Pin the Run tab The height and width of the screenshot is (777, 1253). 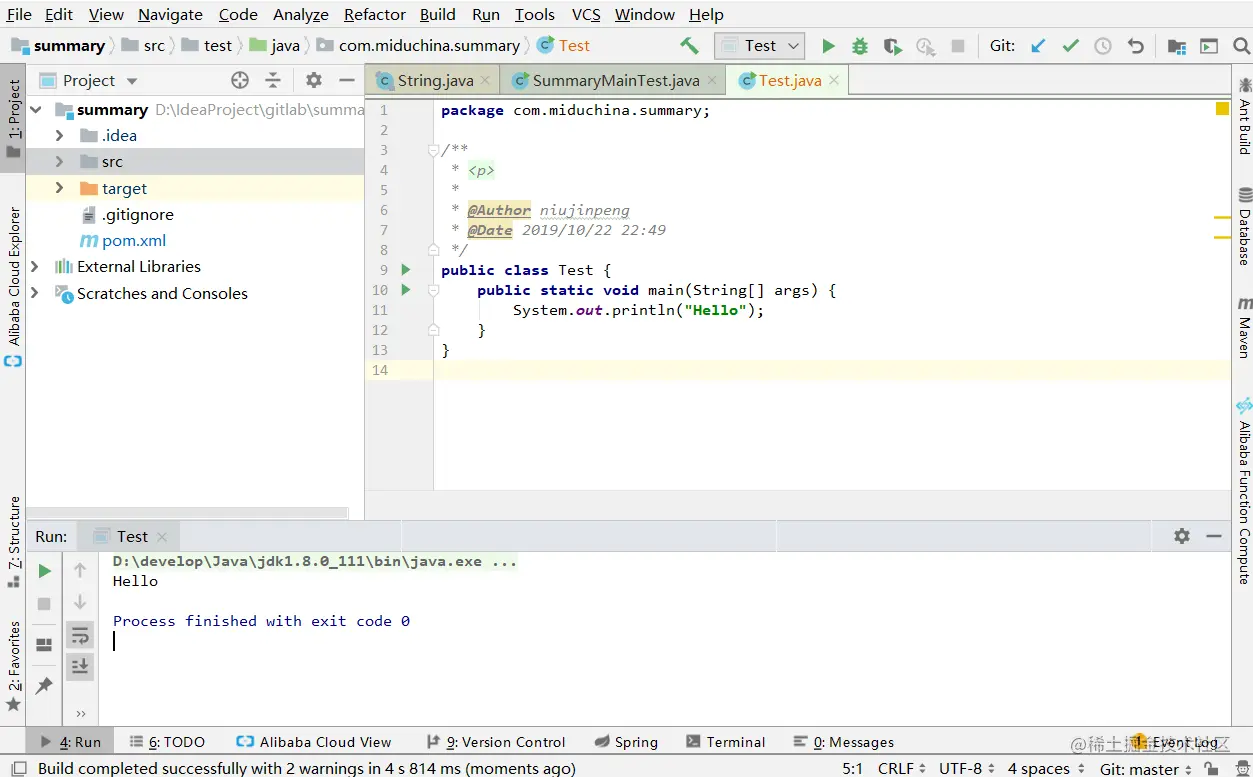[44, 686]
